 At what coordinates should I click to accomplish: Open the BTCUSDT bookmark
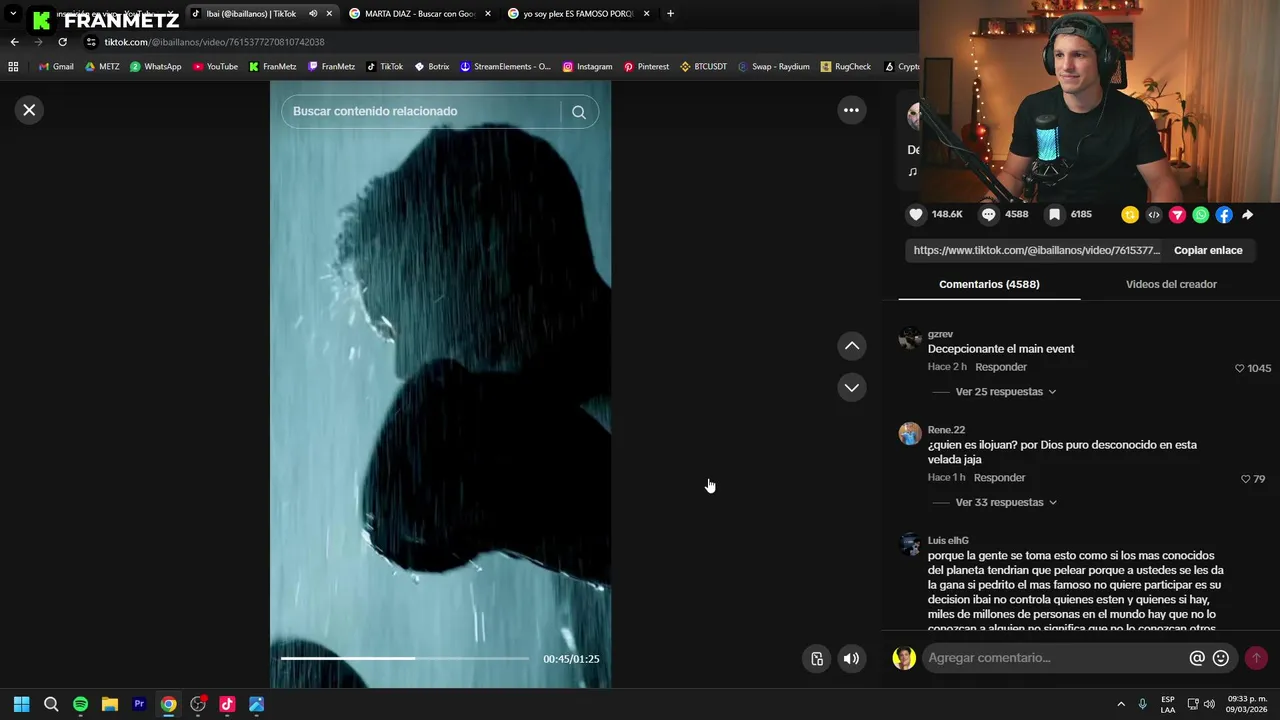[x=703, y=67]
